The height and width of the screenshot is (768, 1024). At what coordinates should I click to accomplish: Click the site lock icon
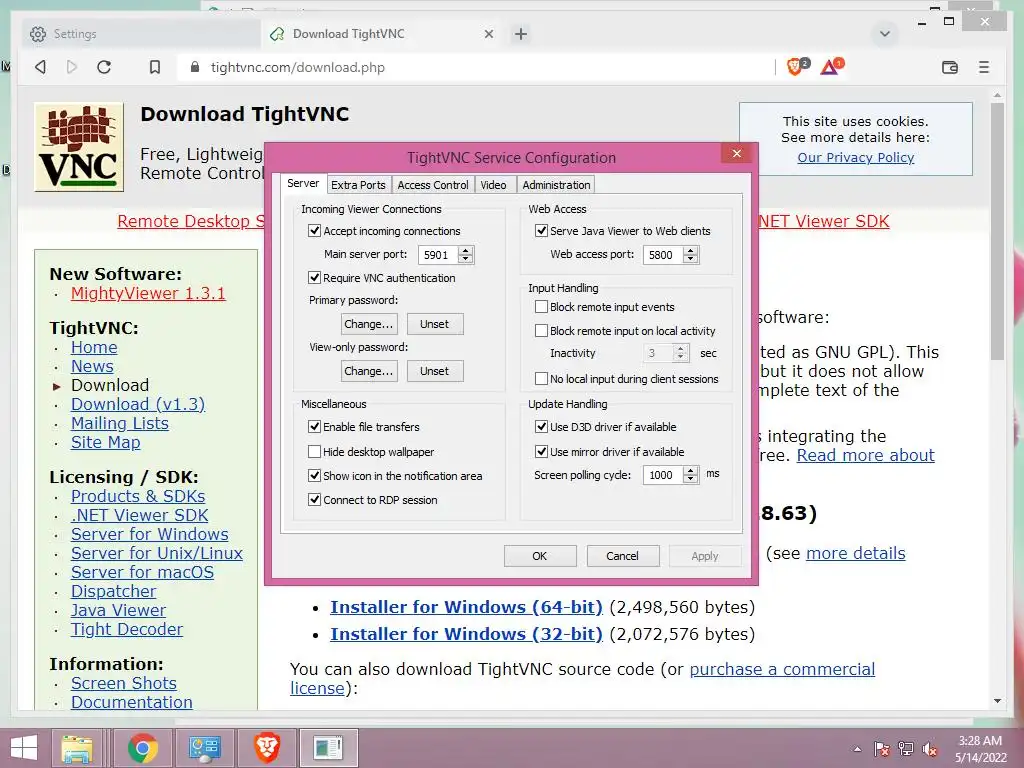tap(194, 67)
